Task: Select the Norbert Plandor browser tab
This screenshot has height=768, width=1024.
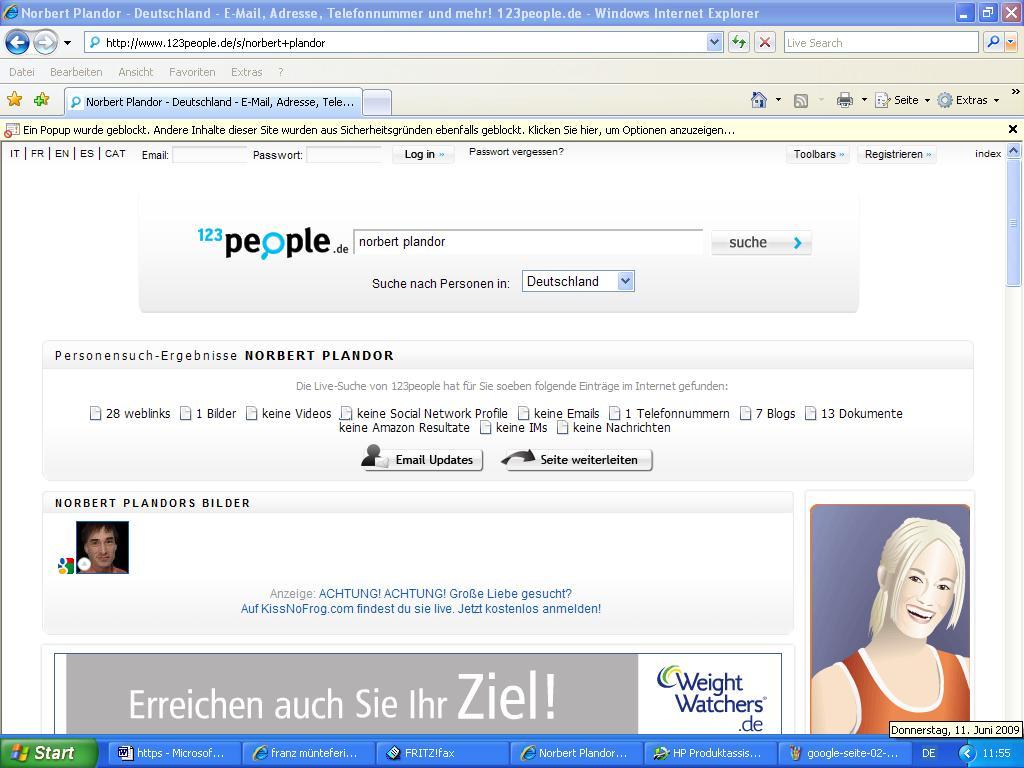Action: pyautogui.click(x=213, y=102)
